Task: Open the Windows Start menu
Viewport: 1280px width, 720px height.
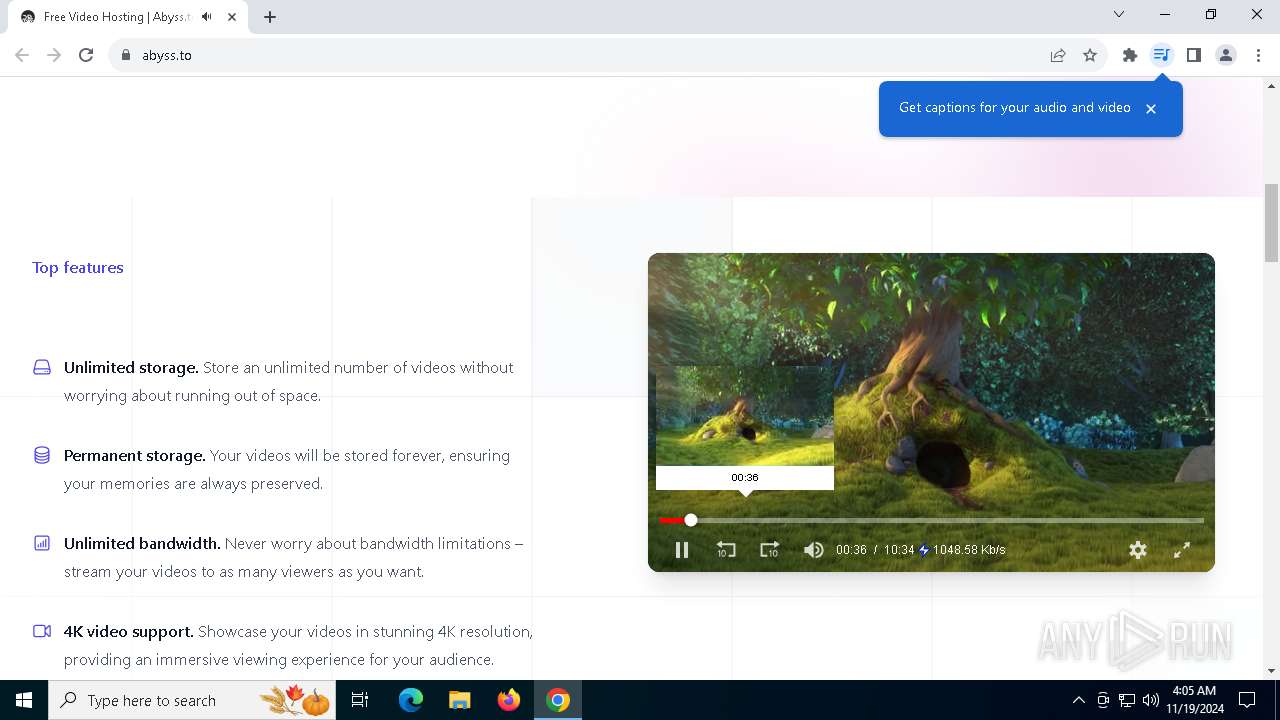Action: [24, 700]
